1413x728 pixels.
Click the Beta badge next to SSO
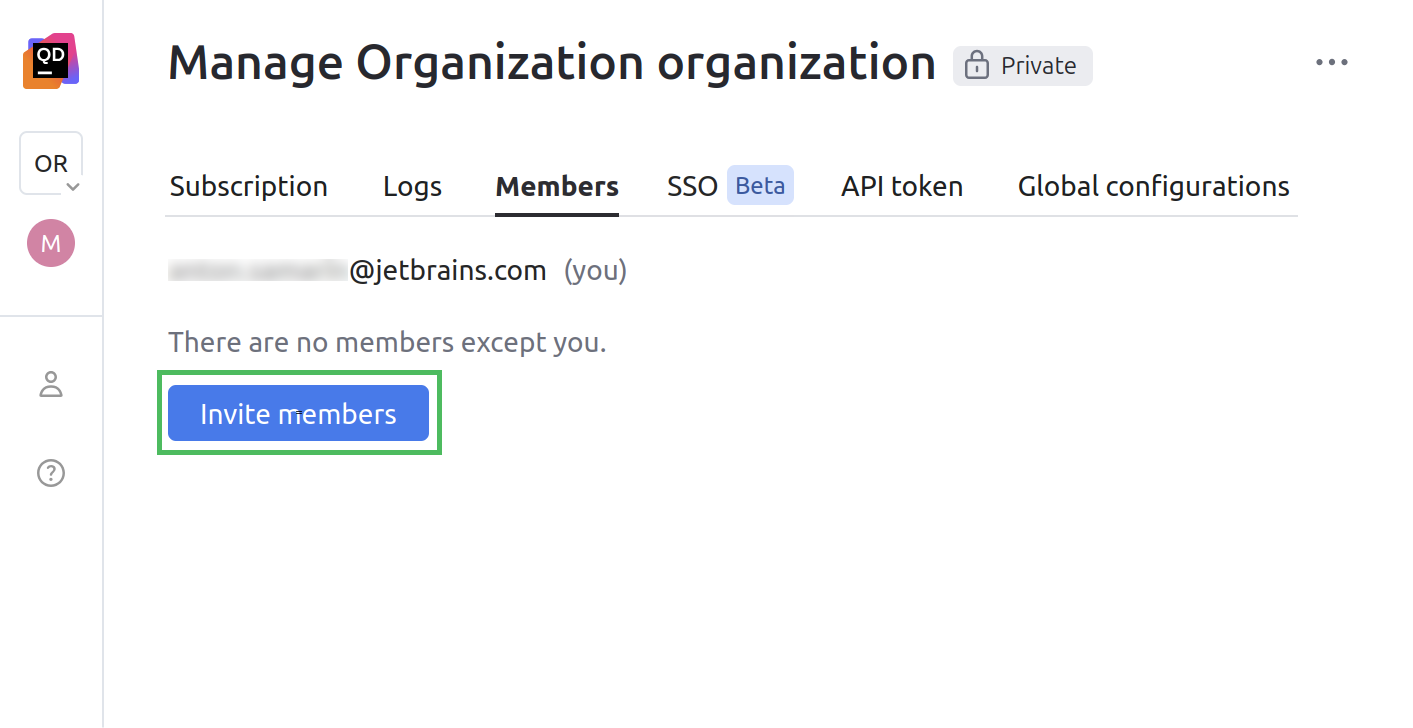coord(760,185)
